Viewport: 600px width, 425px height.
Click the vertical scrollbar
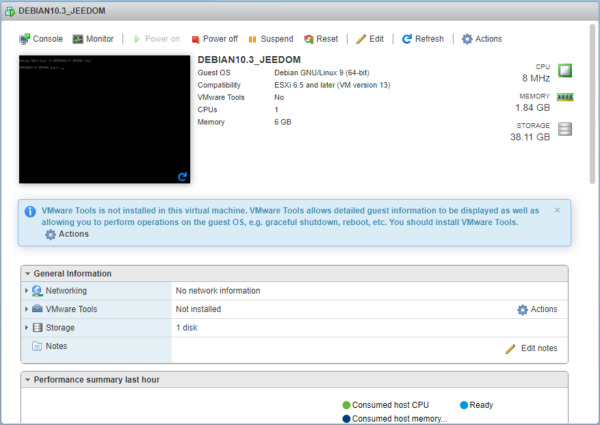(x=592, y=103)
